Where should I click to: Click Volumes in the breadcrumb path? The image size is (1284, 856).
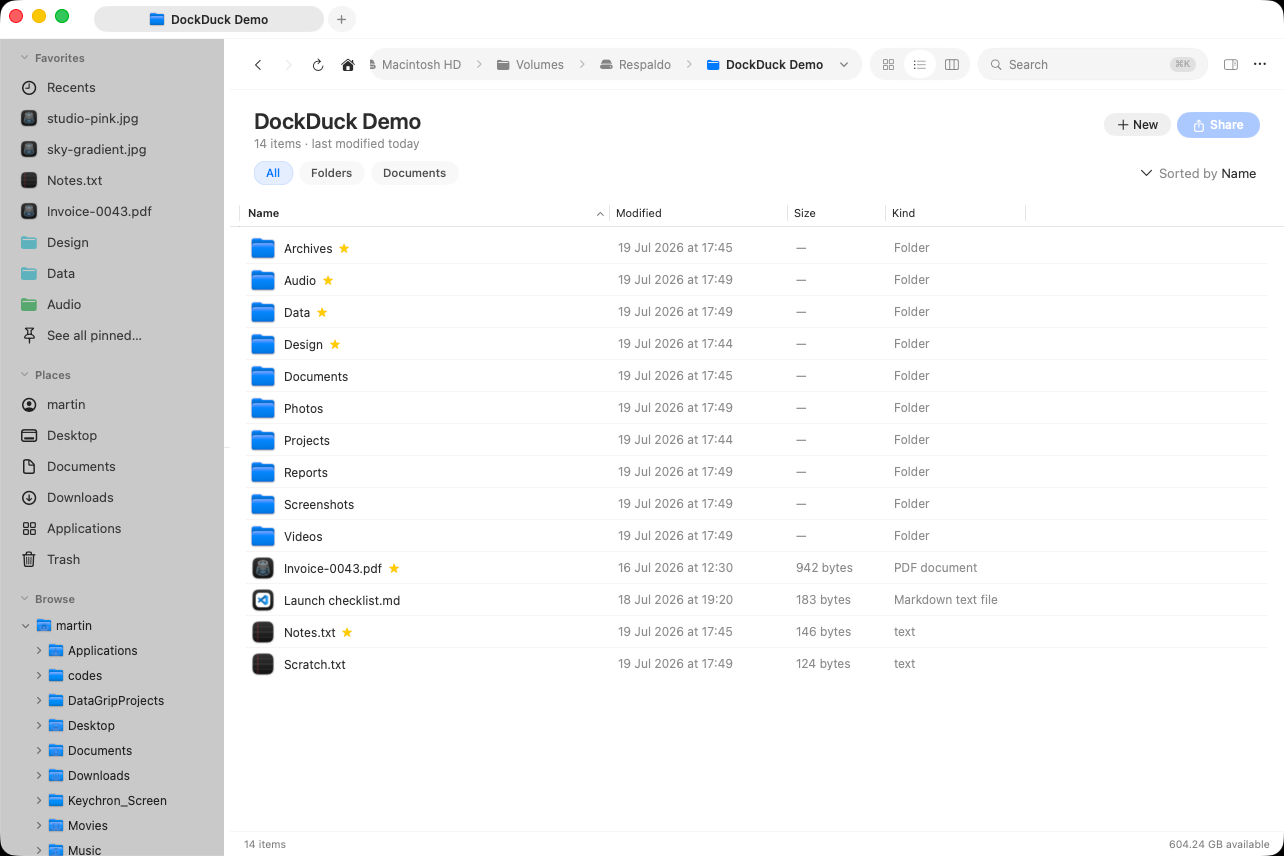click(x=530, y=65)
